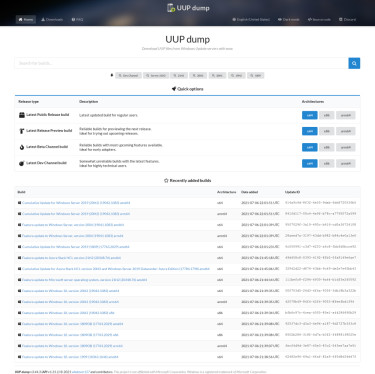Open the Downloads menu item

point(52,20)
